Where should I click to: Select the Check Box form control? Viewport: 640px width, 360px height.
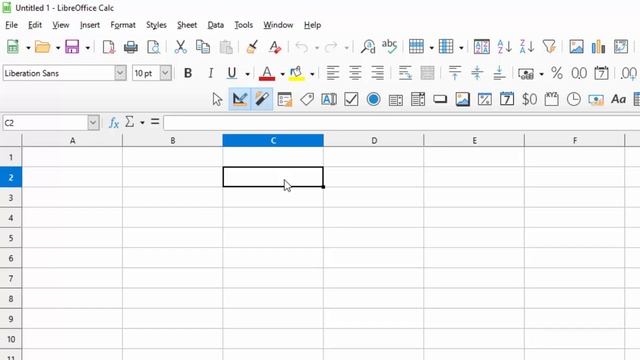click(351, 100)
